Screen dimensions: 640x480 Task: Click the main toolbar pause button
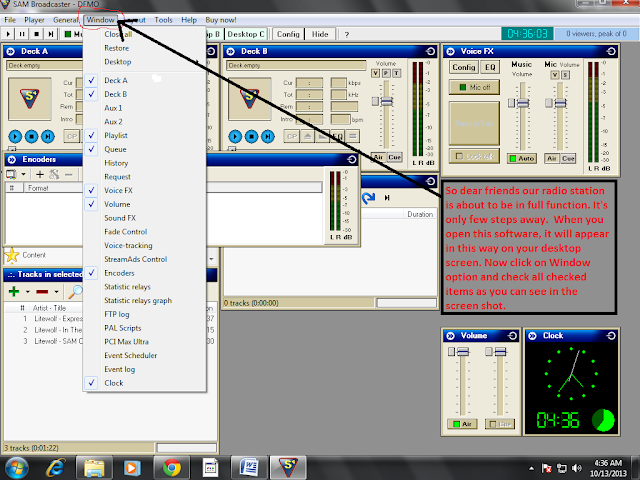[x=22, y=34]
